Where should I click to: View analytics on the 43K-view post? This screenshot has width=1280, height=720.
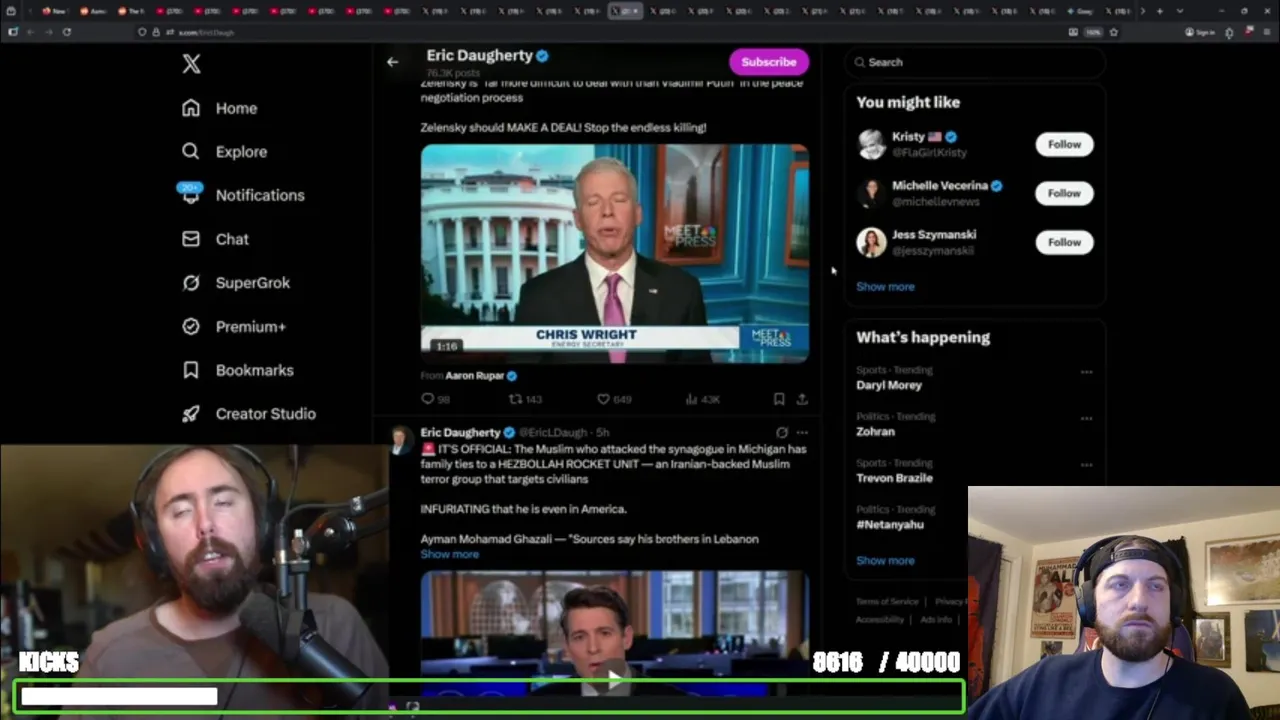coord(702,399)
